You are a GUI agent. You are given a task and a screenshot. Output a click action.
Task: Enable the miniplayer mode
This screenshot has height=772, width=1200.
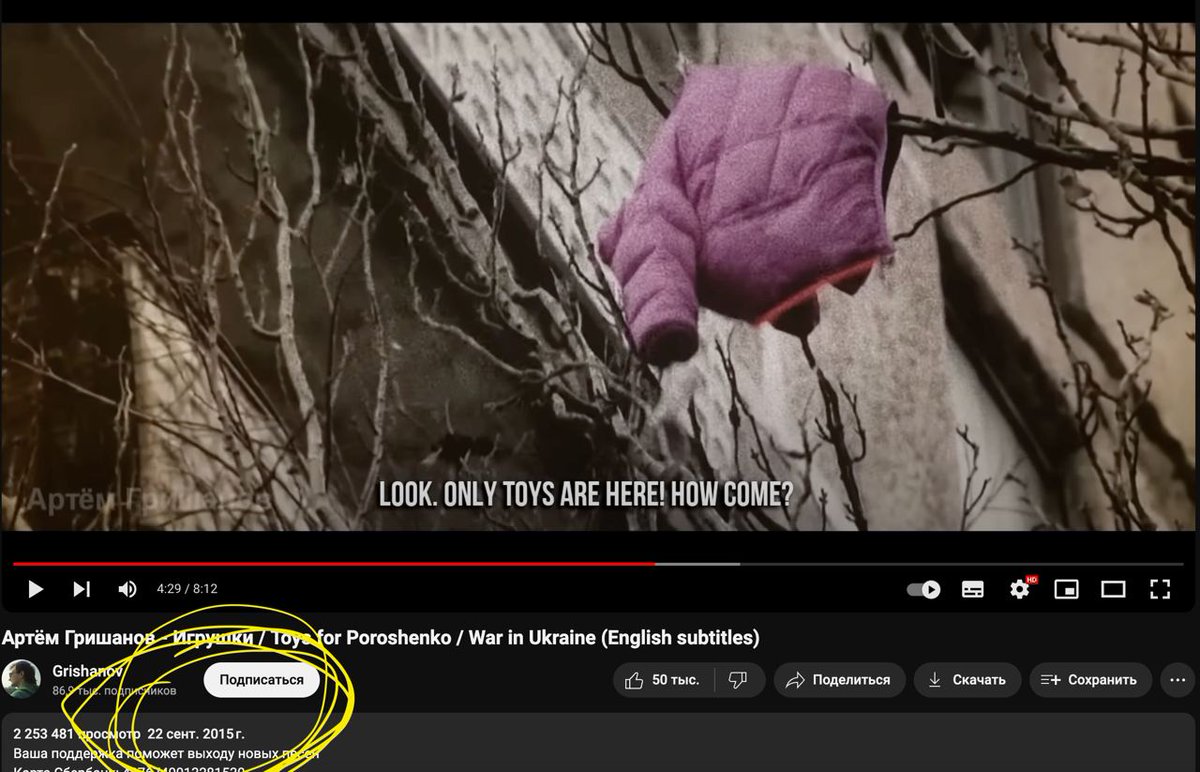(1067, 589)
